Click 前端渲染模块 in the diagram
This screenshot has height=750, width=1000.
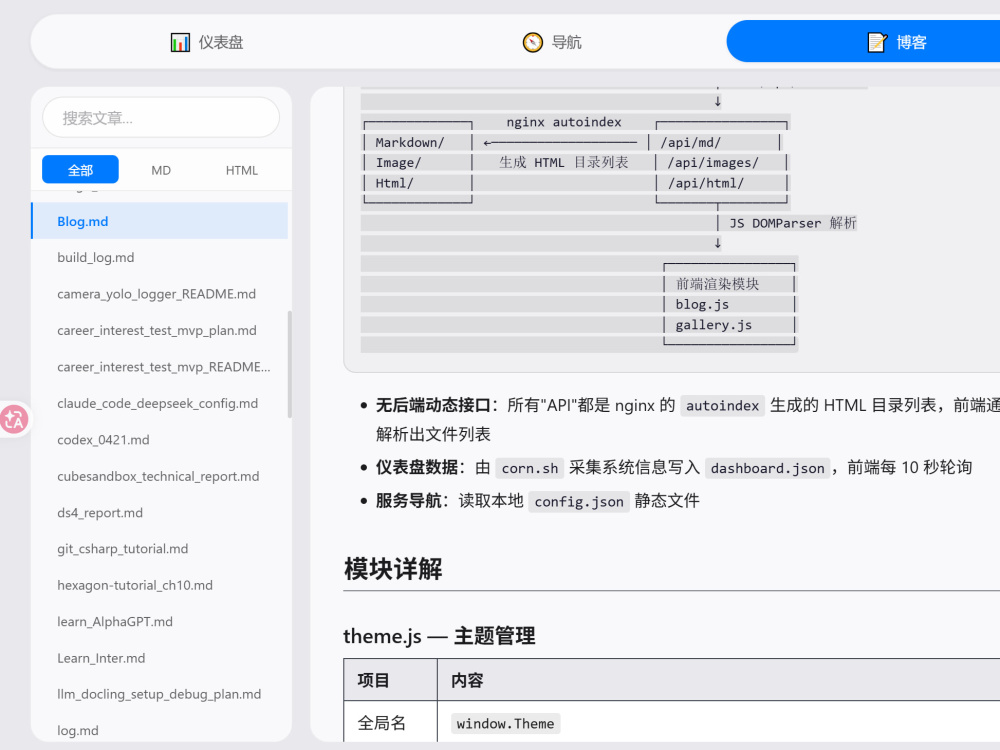pyautogui.click(x=717, y=284)
